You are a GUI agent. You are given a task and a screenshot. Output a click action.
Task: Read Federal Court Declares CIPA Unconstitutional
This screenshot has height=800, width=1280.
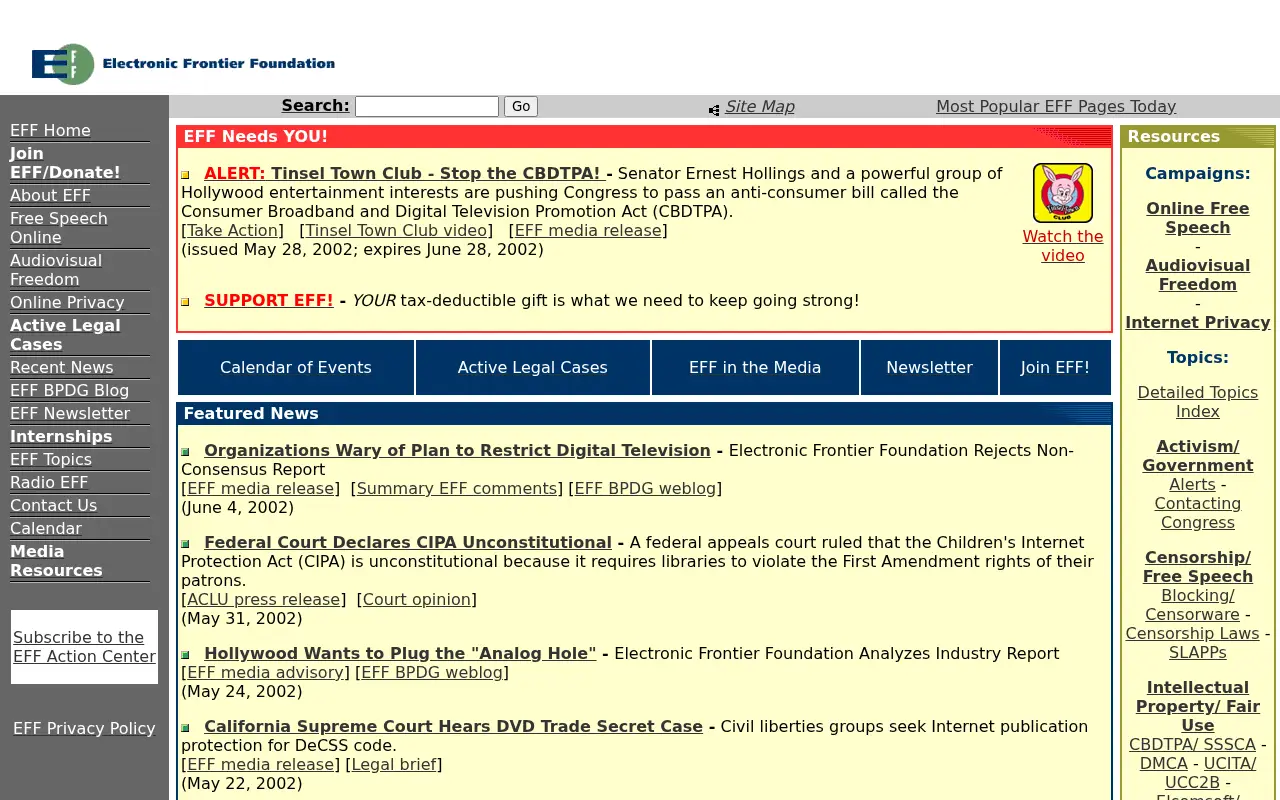tap(408, 542)
